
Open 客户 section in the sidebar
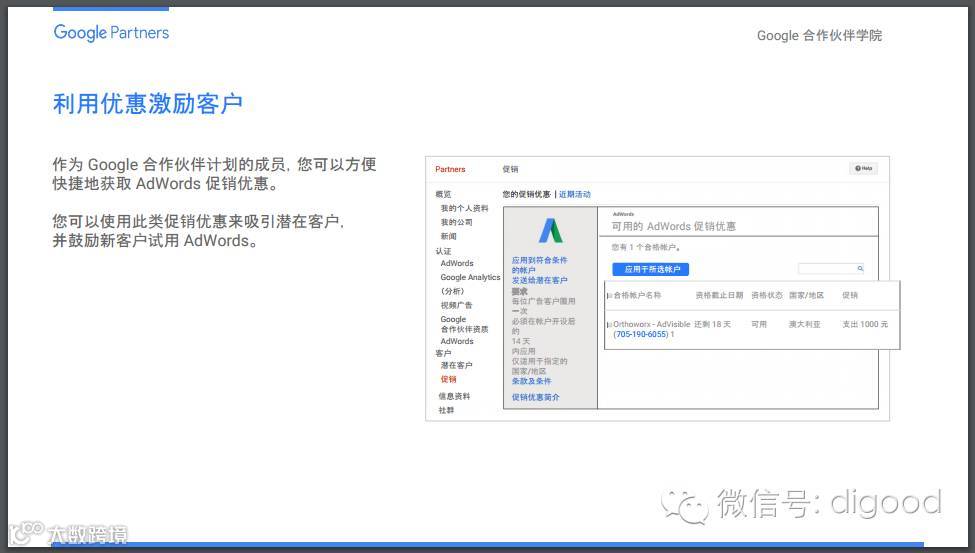443,353
